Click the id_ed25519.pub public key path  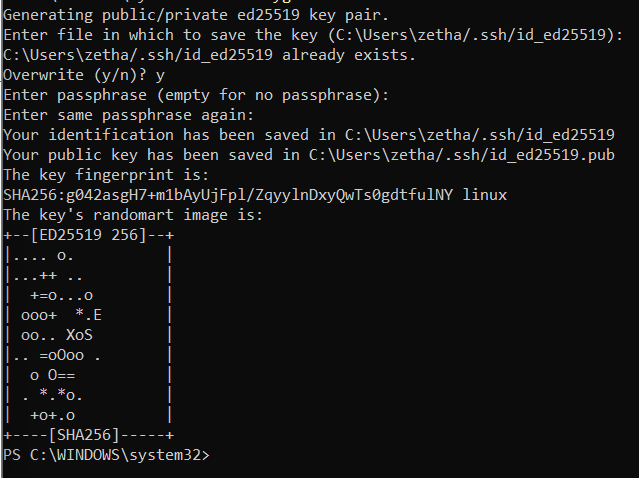click(461, 153)
